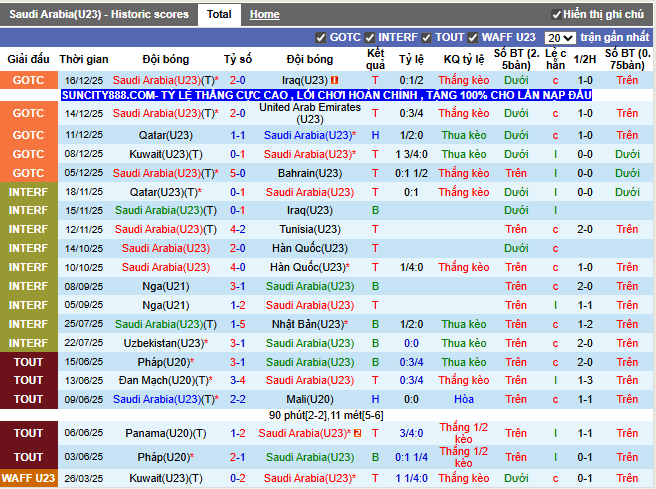Click the red card icon beside Saudi Arabia(U23) Panama row
Screen dimensions: 656x489
pyautogui.click(x=357, y=433)
